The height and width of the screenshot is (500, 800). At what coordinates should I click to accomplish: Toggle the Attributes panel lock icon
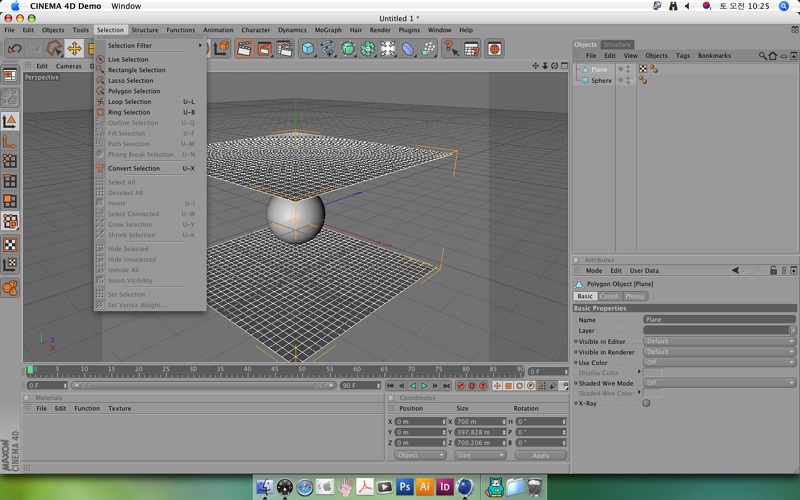[x=773, y=270]
